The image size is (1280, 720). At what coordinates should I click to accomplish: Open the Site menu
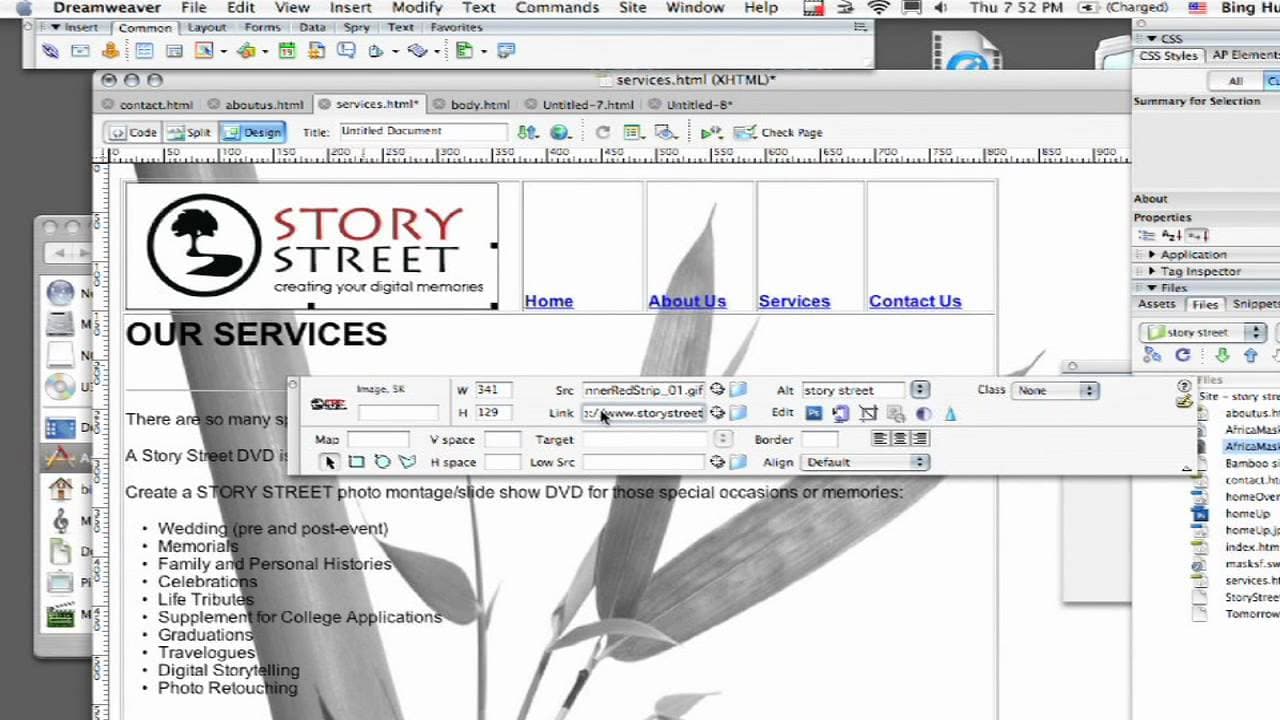[632, 8]
